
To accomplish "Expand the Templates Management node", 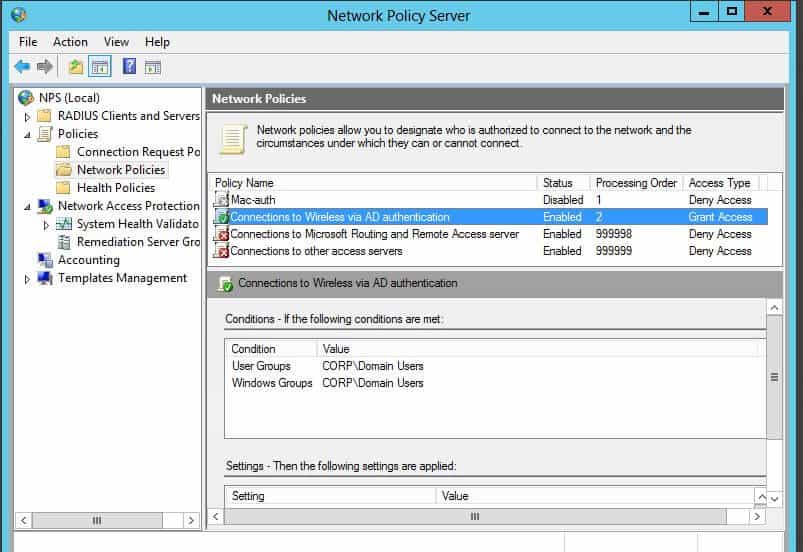I will click(28, 279).
